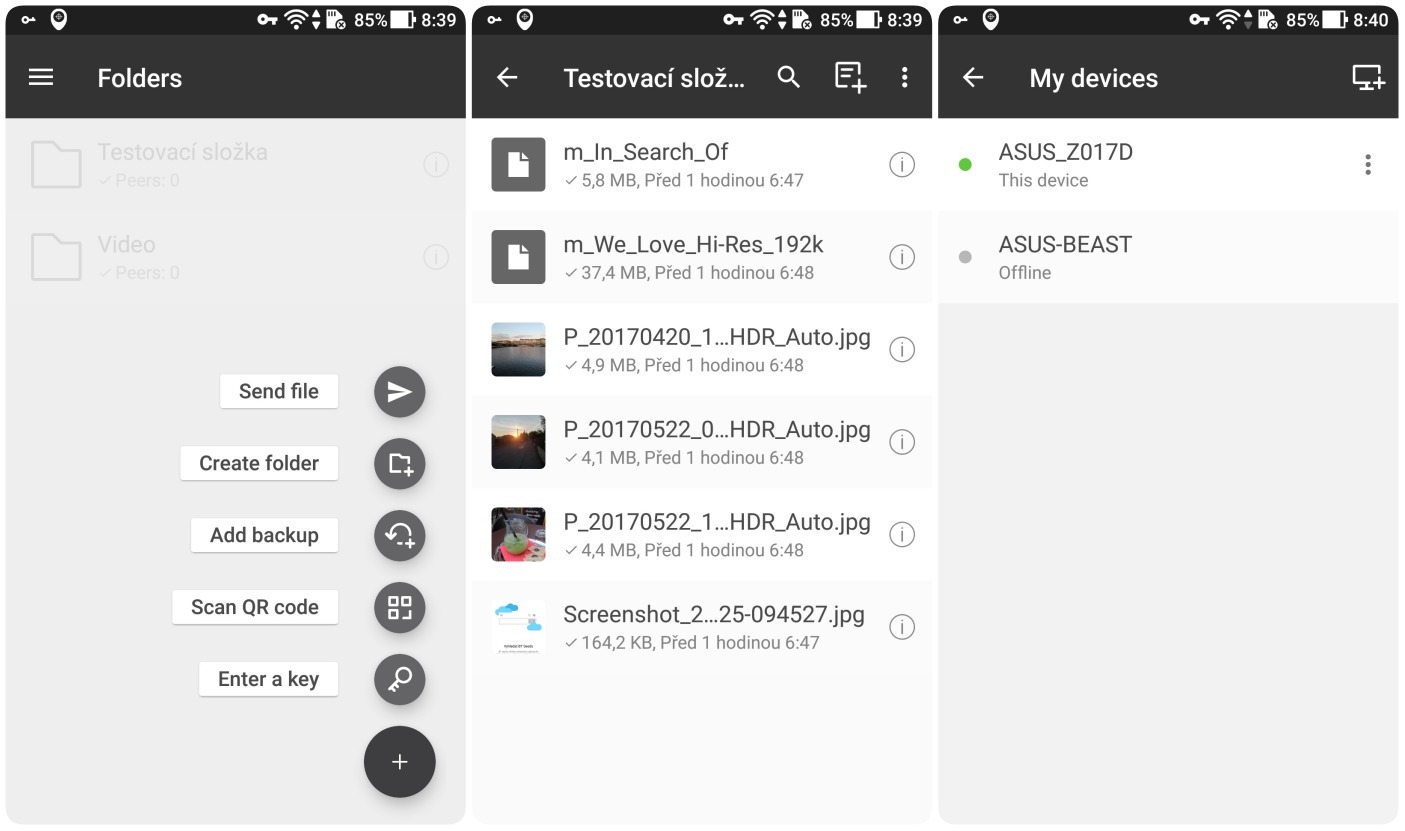Viewport: 1405px width, 831px height.
Task: Select the Scan QR code label
Action: click(x=255, y=608)
